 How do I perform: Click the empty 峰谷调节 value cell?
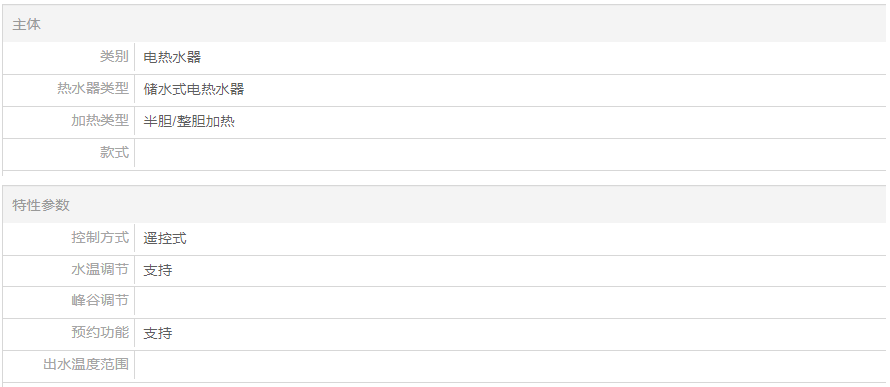[510, 302]
